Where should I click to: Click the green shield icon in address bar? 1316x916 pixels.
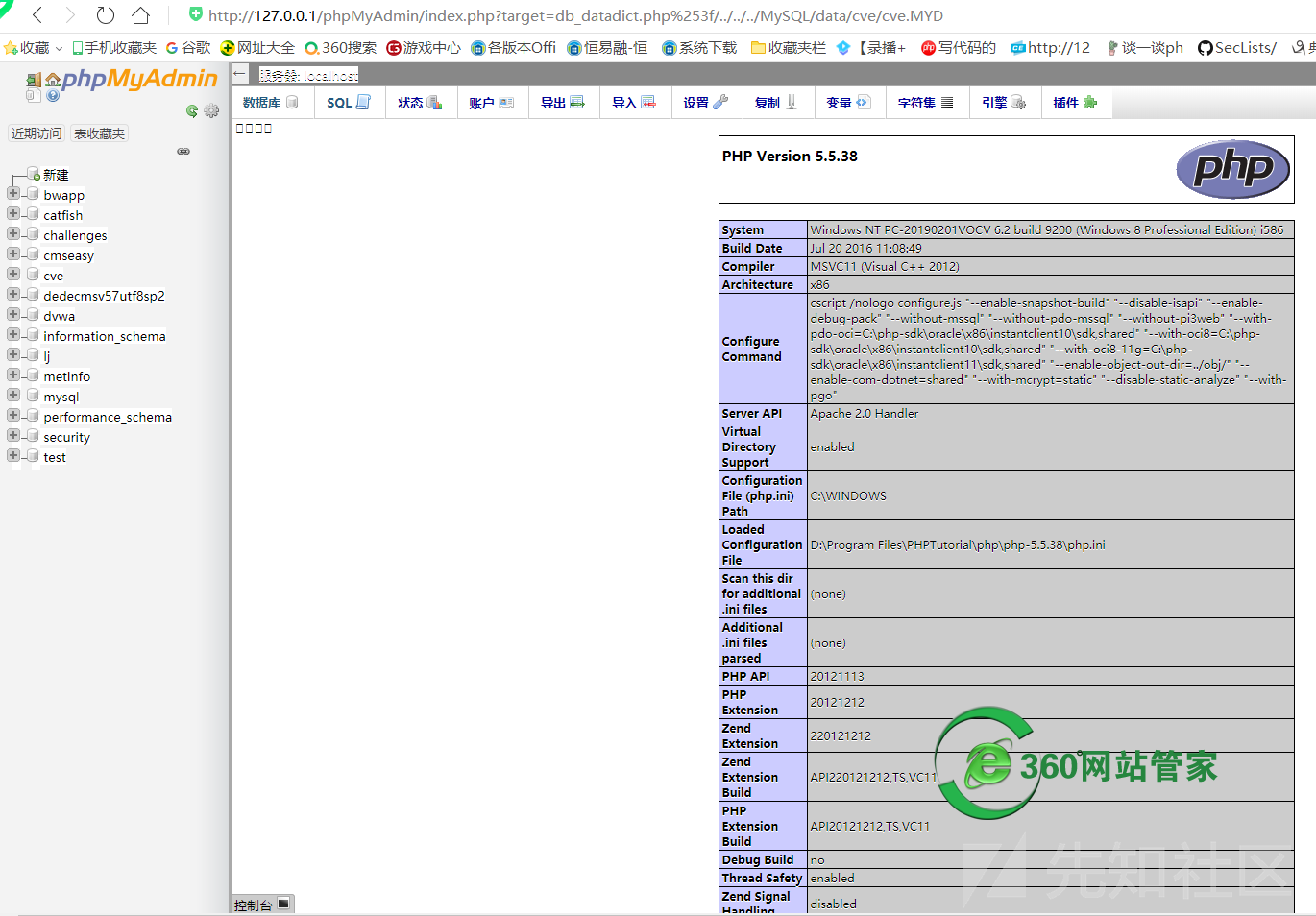point(196,14)
